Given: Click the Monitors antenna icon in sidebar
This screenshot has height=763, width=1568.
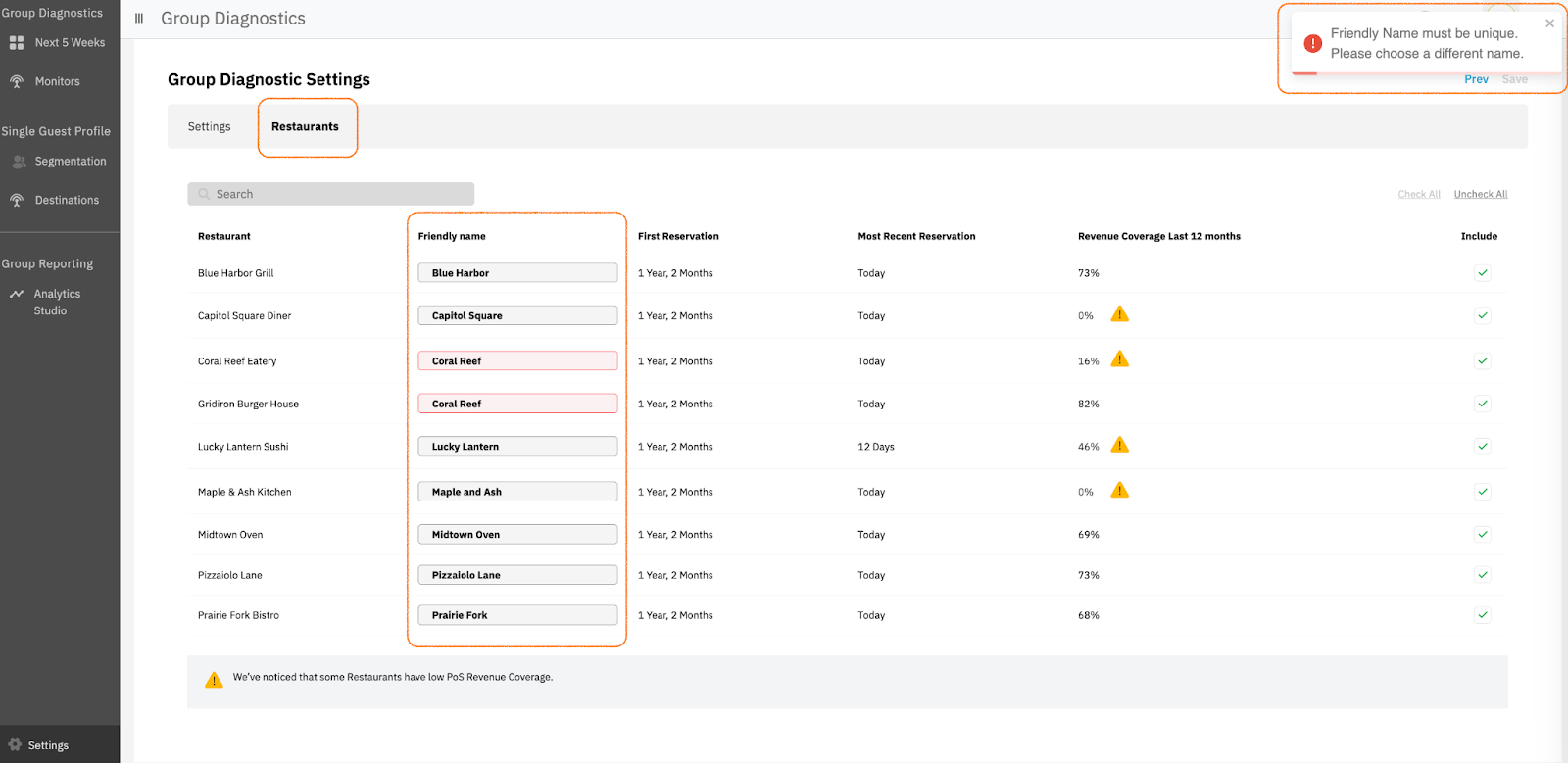Looking at the screenshot, I should tap(17, 82).
